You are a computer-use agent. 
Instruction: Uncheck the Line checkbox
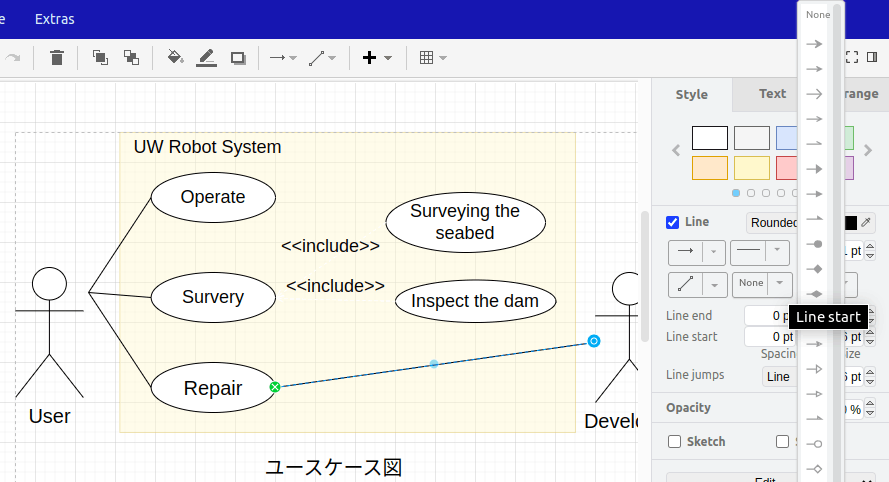672,222
